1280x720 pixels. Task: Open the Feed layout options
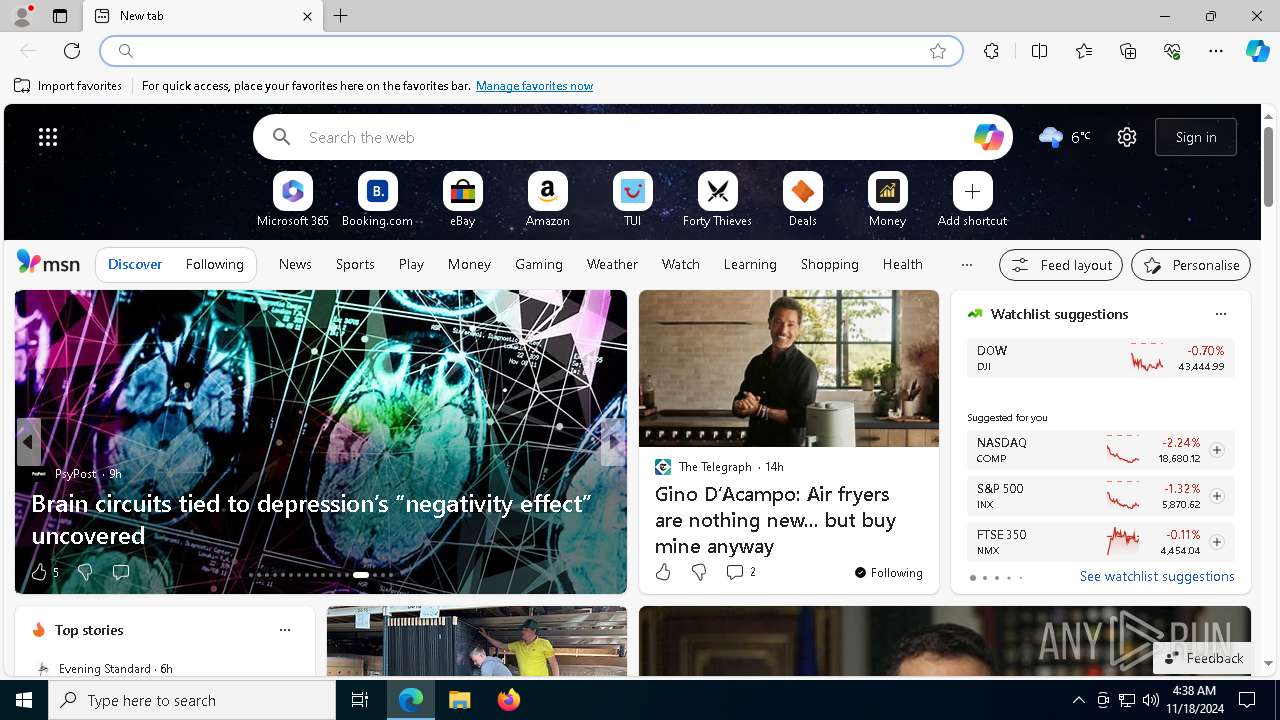(x=1061, y=265)
